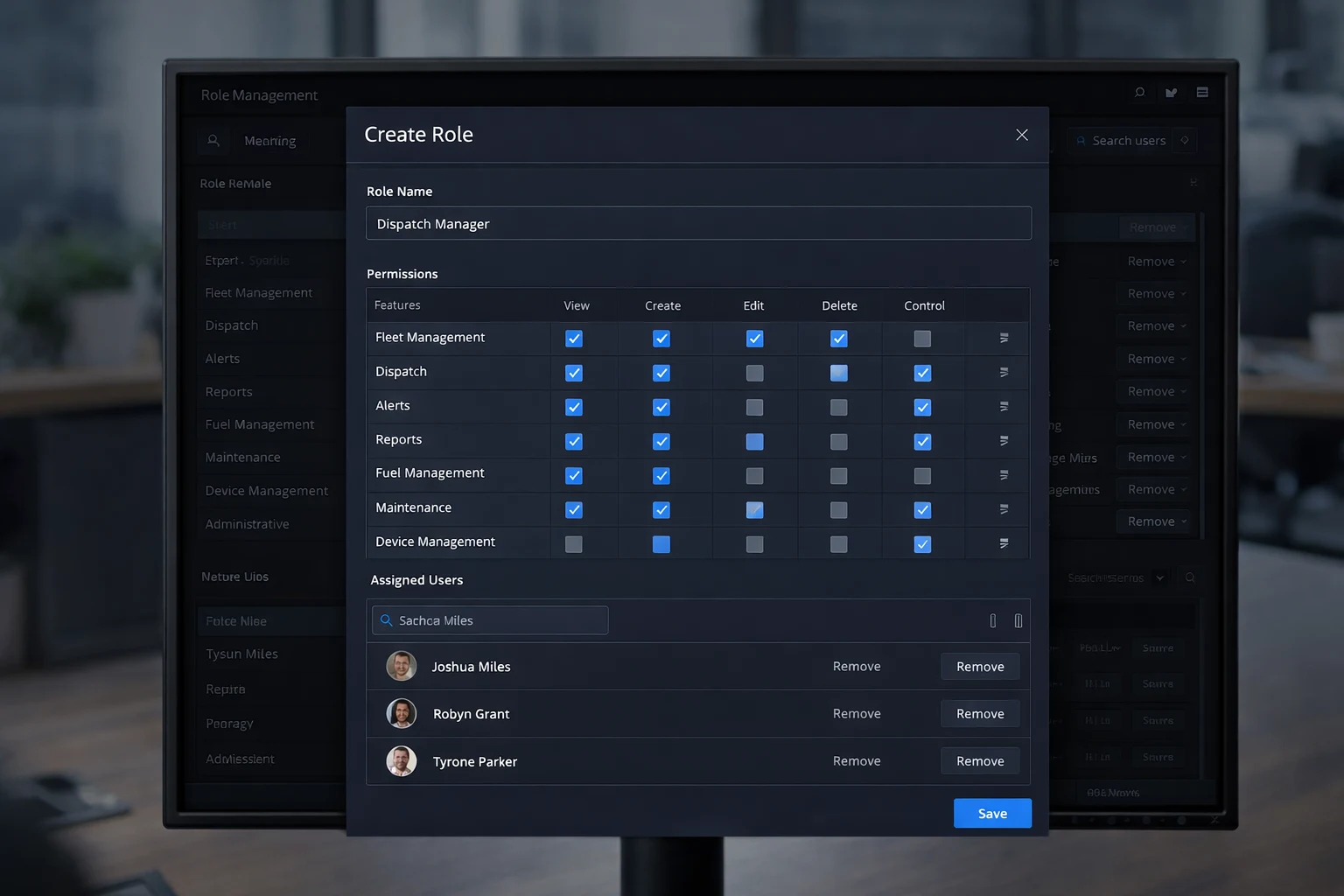Enable Control permission for Fleet Management

[x=922, y=339]
